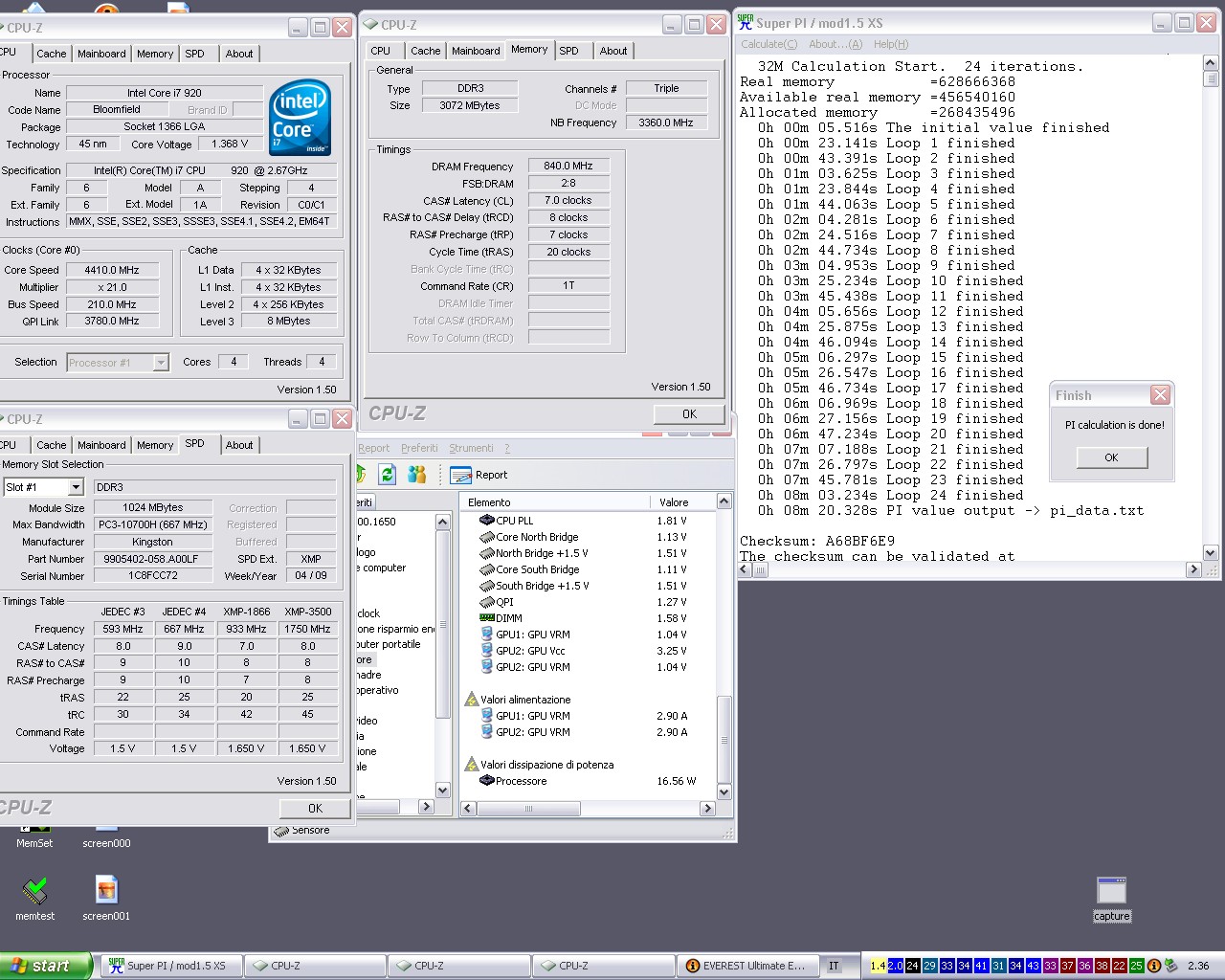Click the 43 temperature tray icon

(1033, 966)
